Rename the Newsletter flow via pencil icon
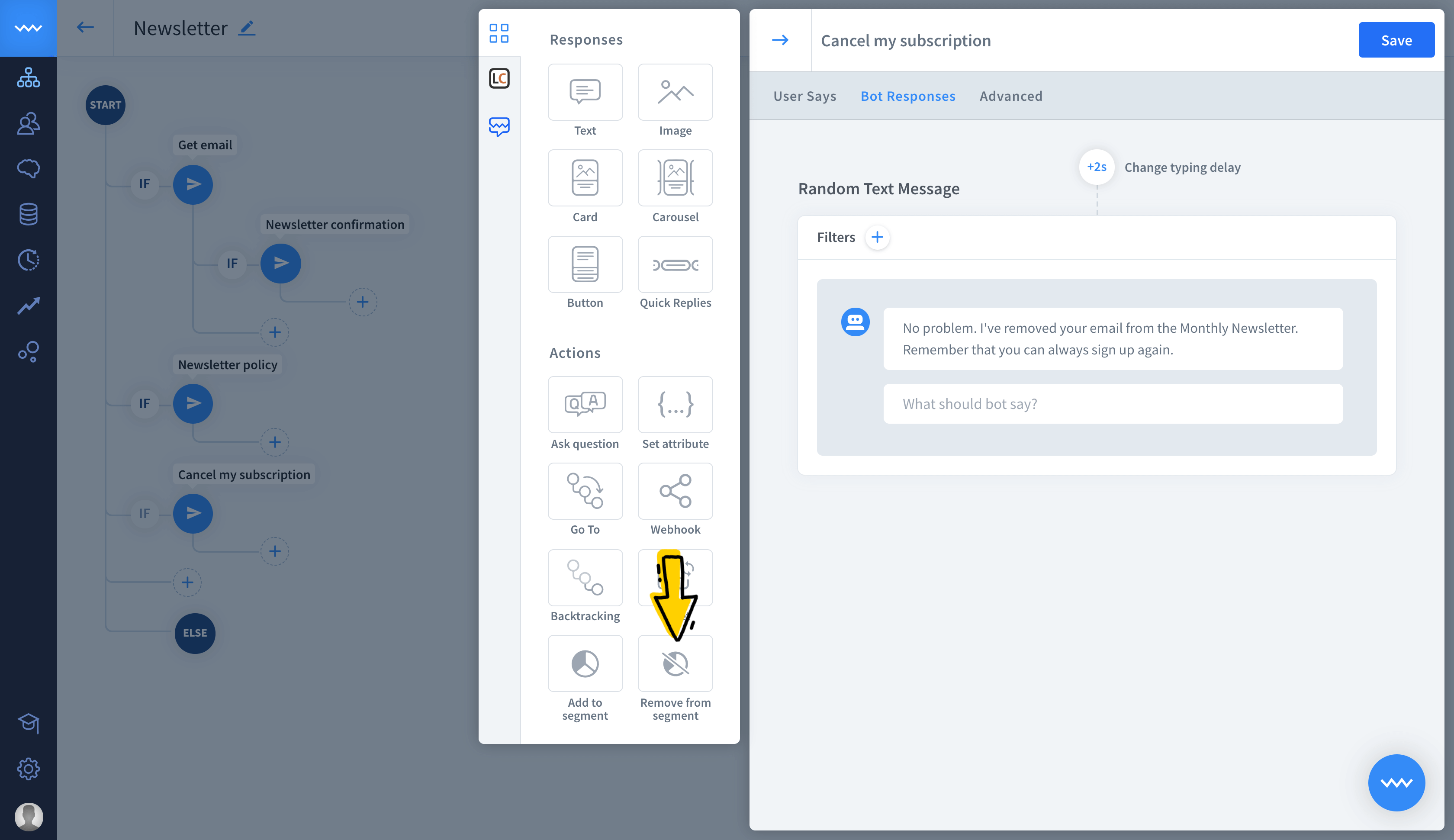This screenshot has height=840, width=1454. 248,28
